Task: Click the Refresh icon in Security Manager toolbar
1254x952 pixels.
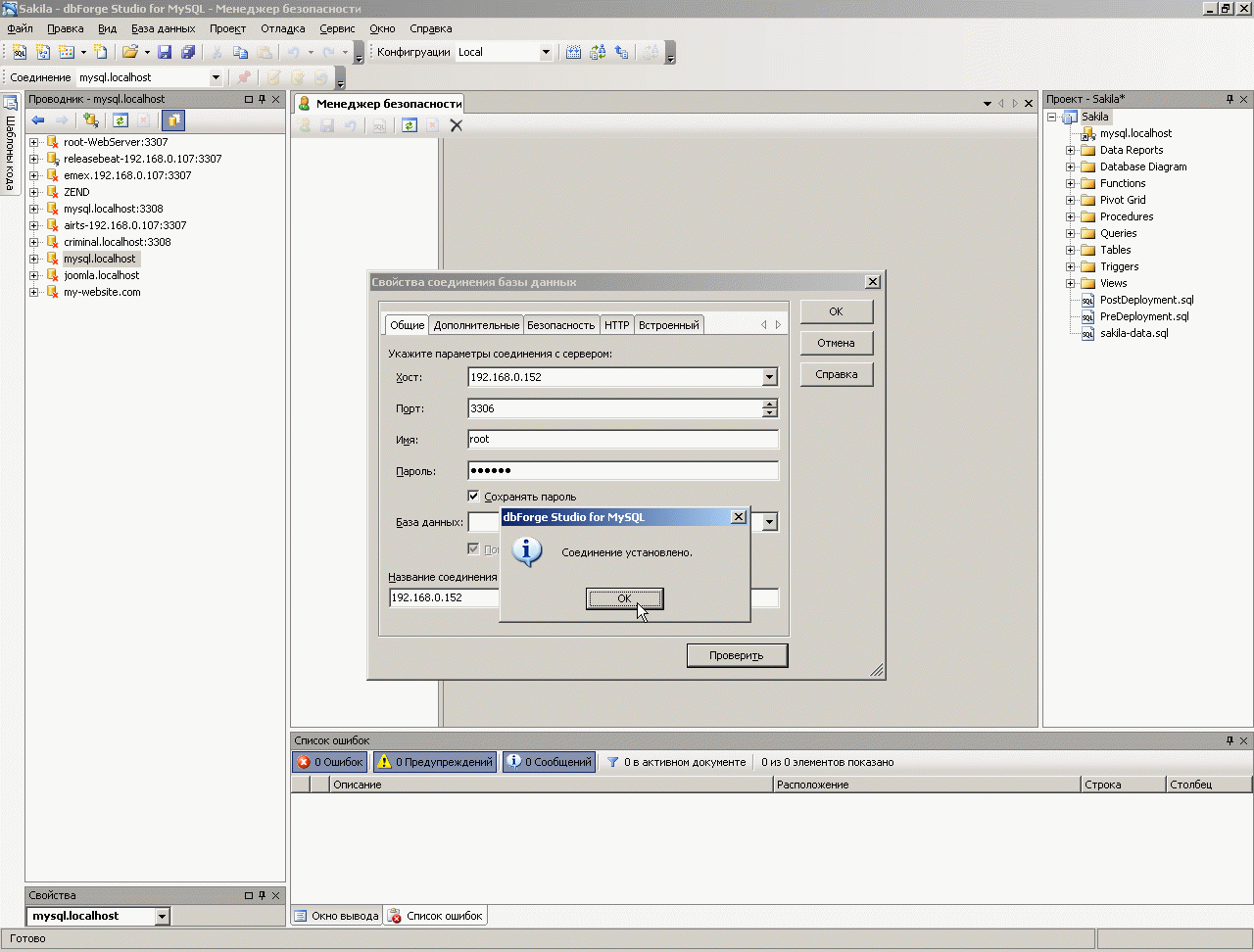Action: [410, 125]
